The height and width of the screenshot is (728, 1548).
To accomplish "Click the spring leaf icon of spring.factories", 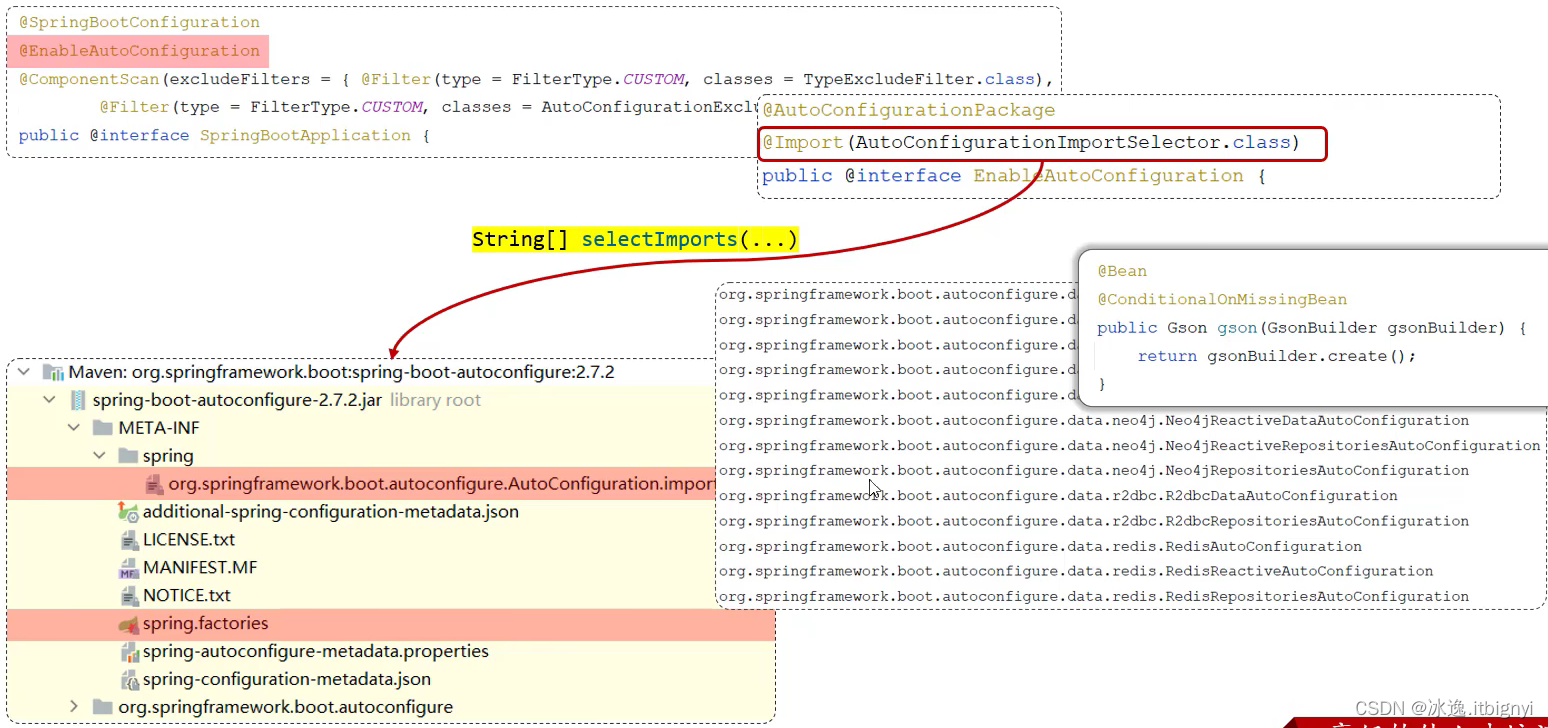I will (128, 624).
